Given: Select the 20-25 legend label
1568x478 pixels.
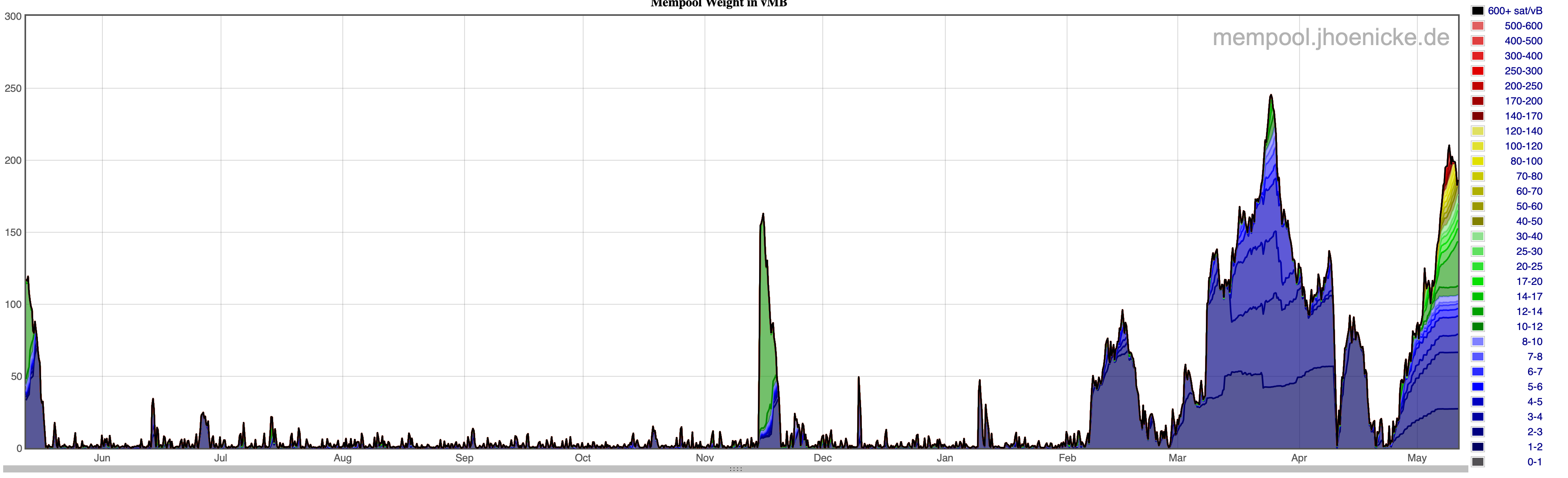Looking at the screenshot, I should click(x=1528, y=266).
